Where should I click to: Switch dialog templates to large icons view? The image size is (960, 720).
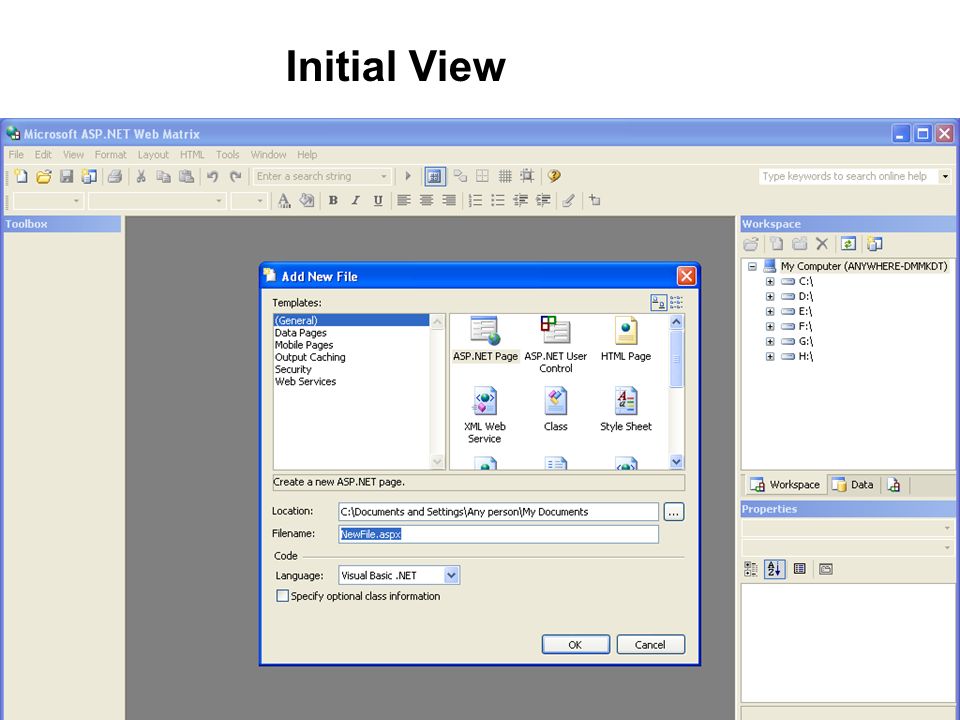pyautogui.click(x=659, y=302)
